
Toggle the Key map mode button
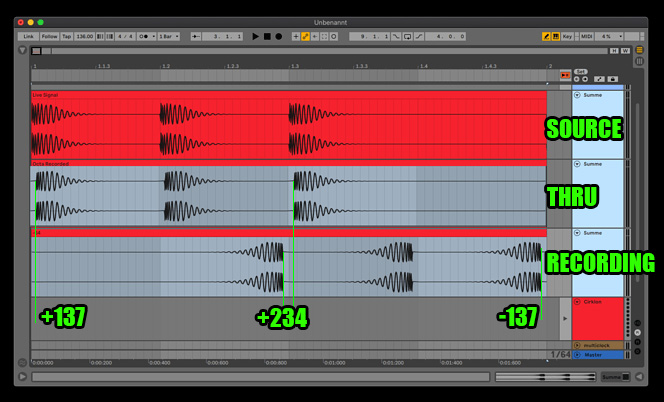point(568,36)
